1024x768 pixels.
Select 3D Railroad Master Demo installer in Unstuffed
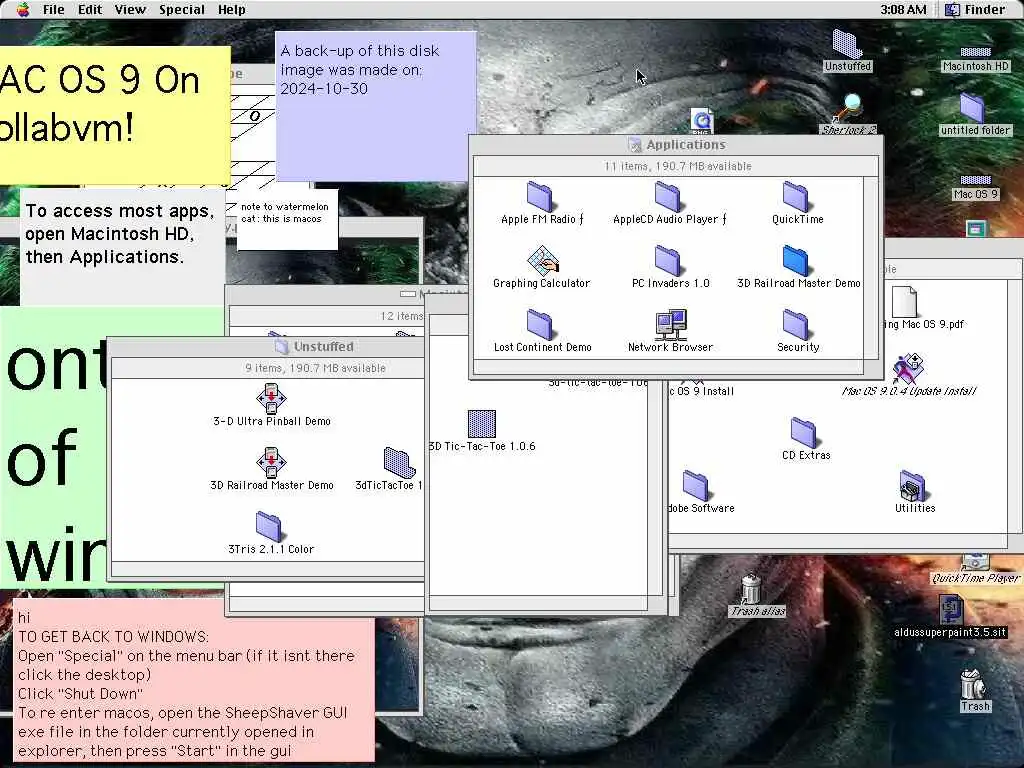point(271,463)
